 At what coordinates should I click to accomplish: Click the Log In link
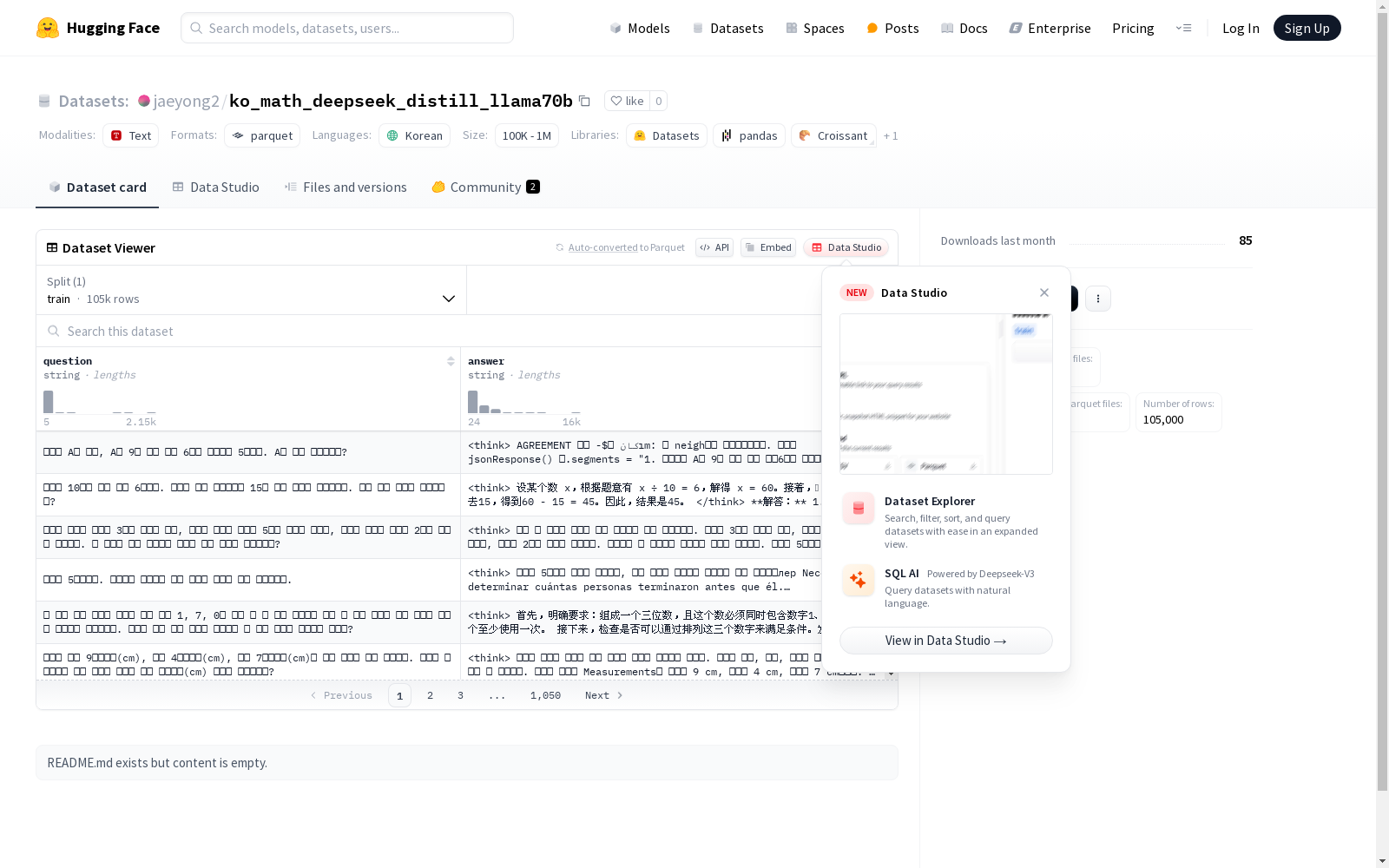(x=1241, y=28)
